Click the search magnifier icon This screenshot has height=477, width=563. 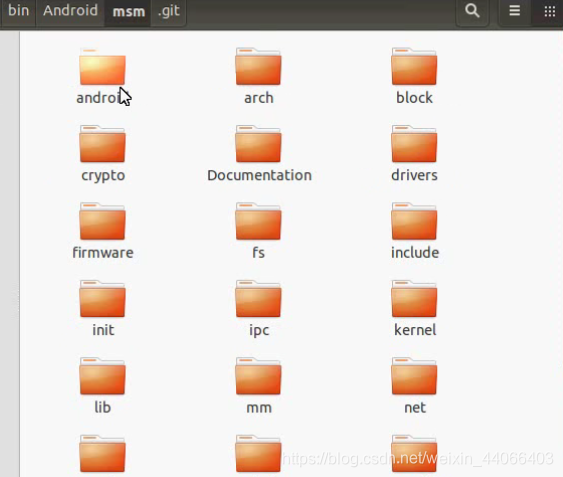tap(472, 11)
